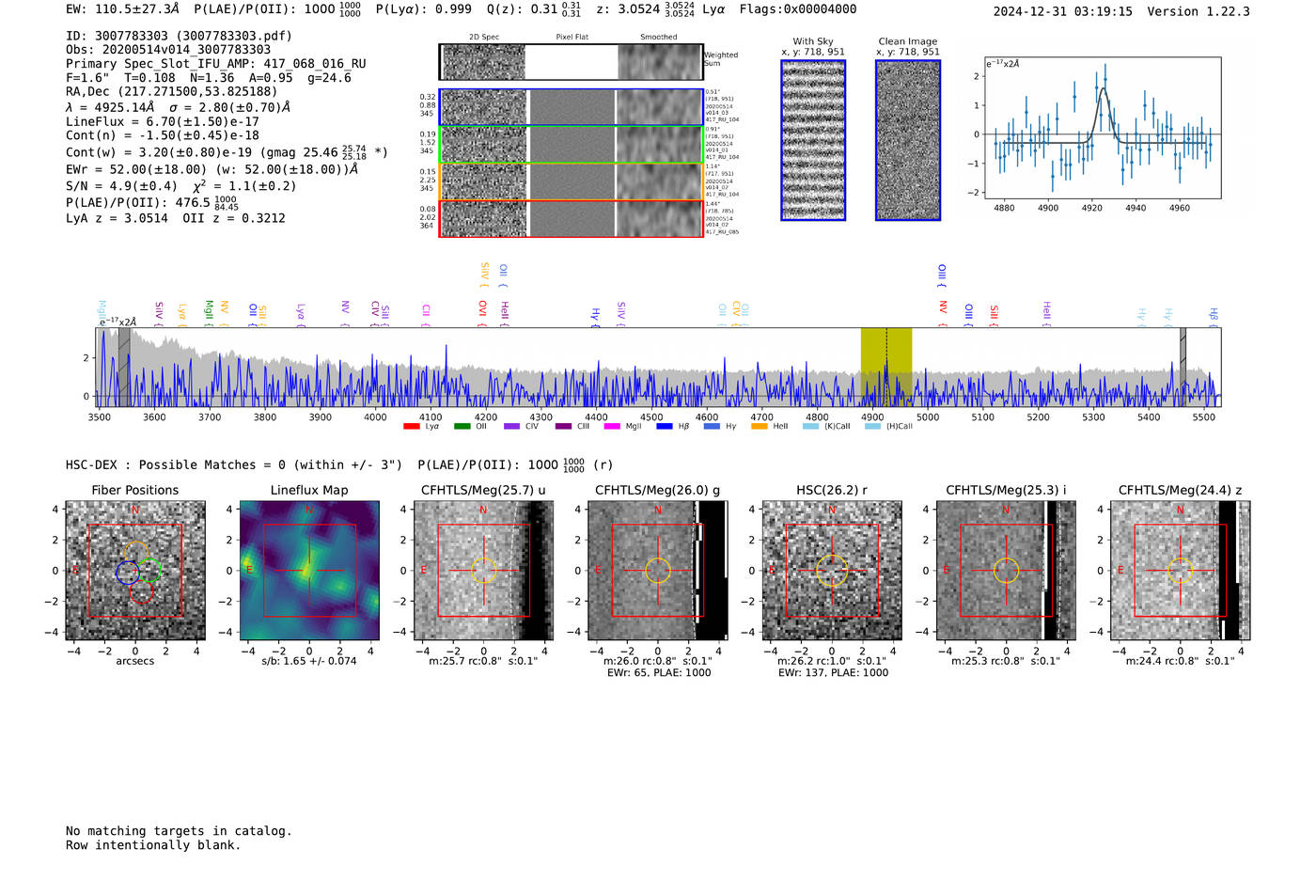Click the dark purple CIII legend swatch
Image resolution: width=1316 pixels, height=896 pixels.
point(563,427)
